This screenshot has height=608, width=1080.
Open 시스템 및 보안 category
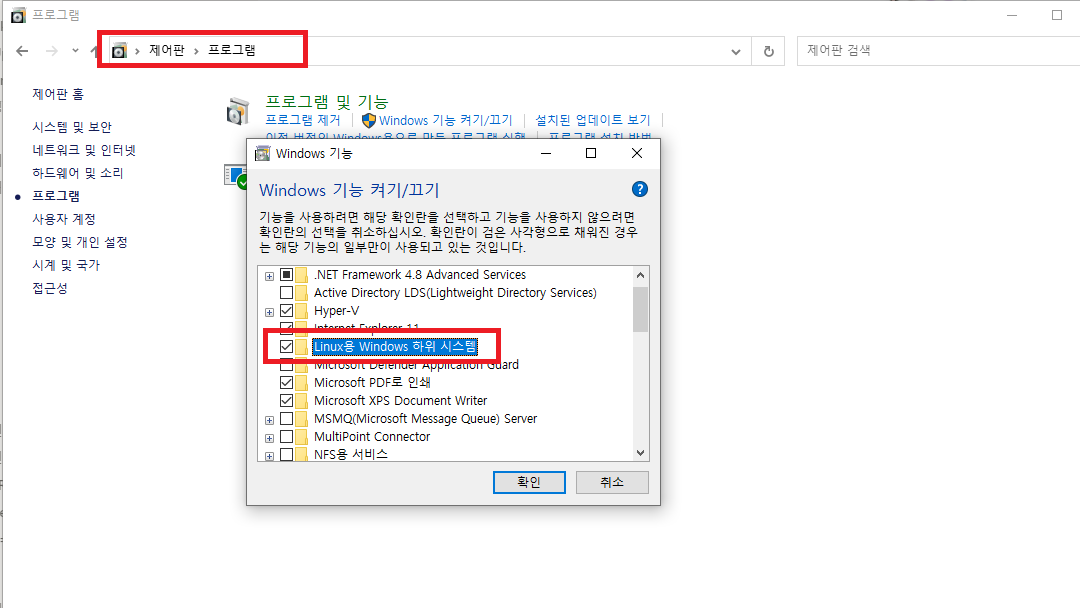click(72, 127)
